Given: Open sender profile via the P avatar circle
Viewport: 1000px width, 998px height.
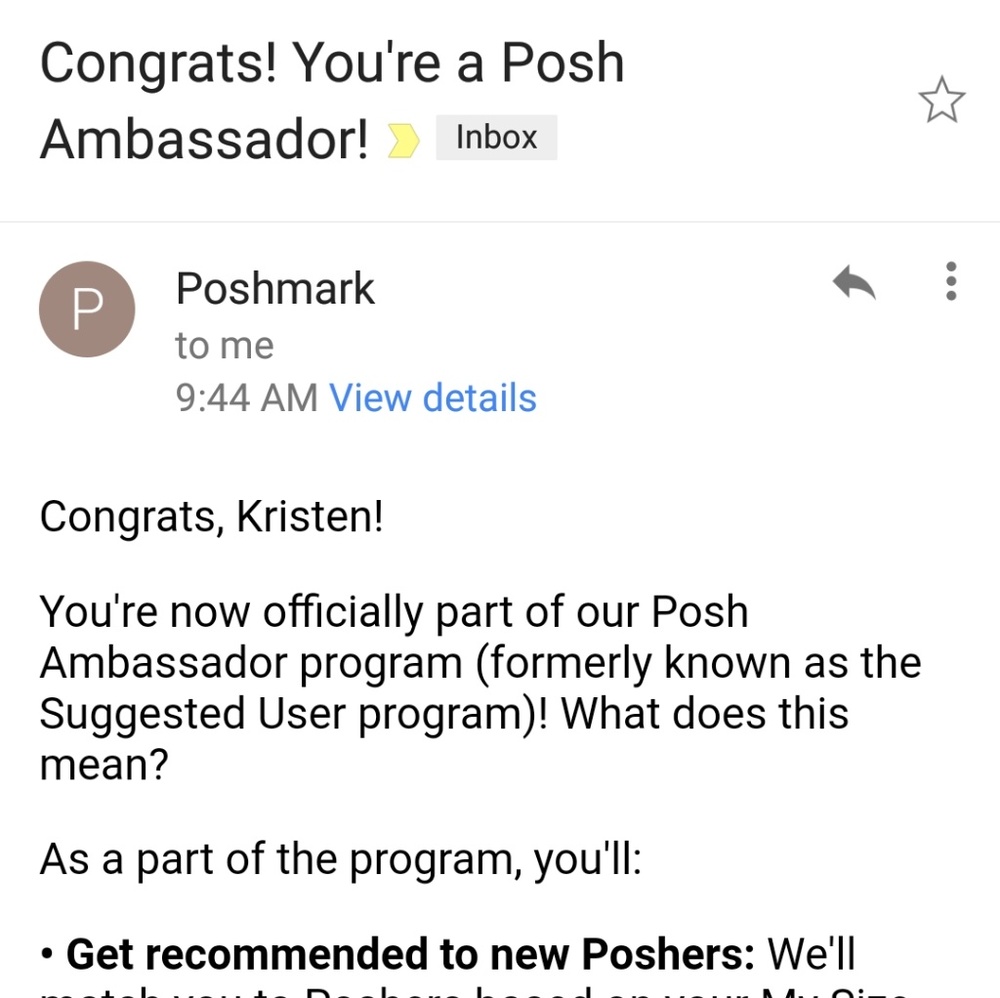Looking at the screenshot, I should [x=86, y=309].
